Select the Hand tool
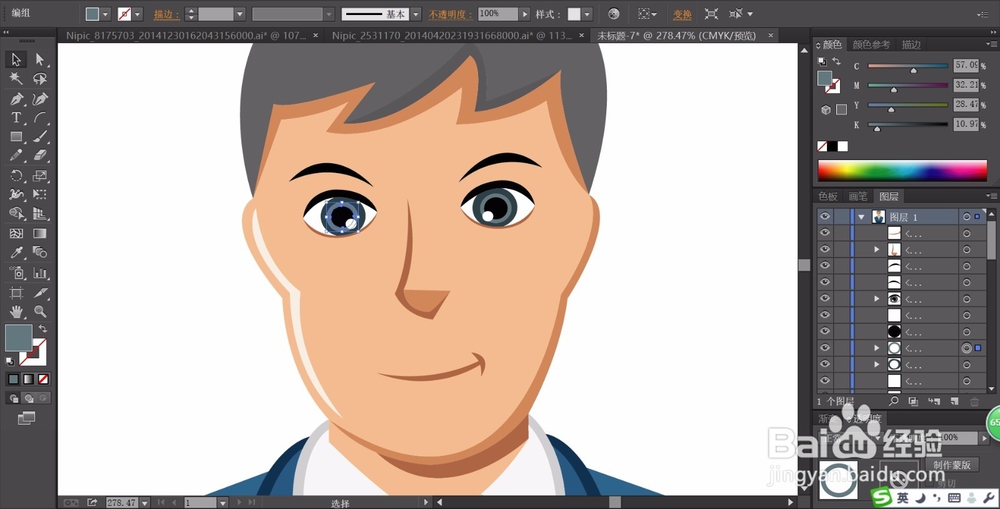This screenshot has width=1000, height=509. [x=16, y=311]
